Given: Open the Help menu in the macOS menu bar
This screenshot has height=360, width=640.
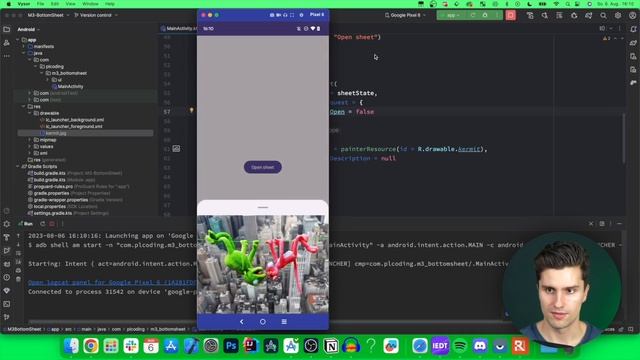Looking at the screenshot, I should [x=110, y=4].
